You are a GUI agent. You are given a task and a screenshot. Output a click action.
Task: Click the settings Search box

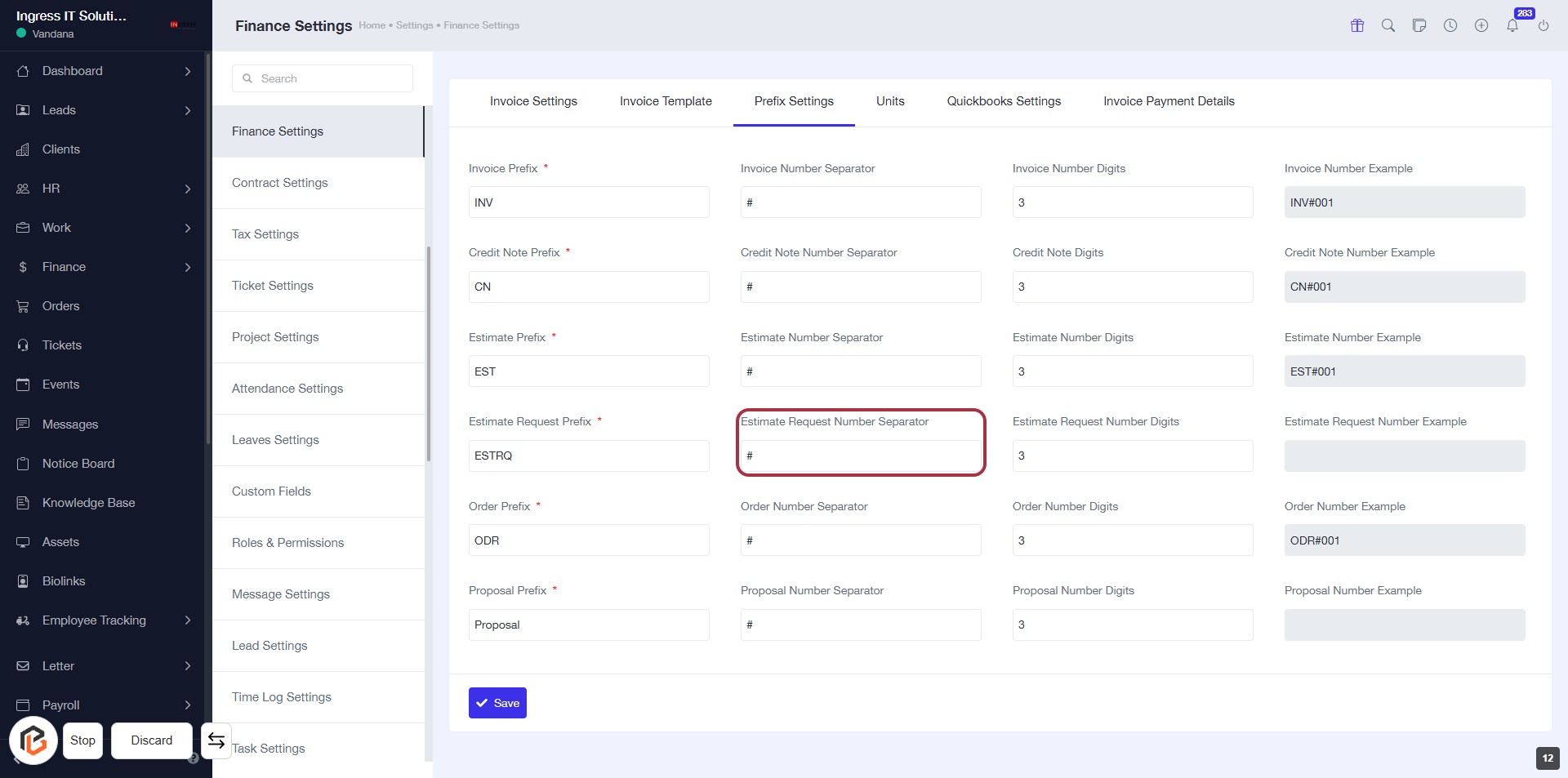tap(323, 78)
